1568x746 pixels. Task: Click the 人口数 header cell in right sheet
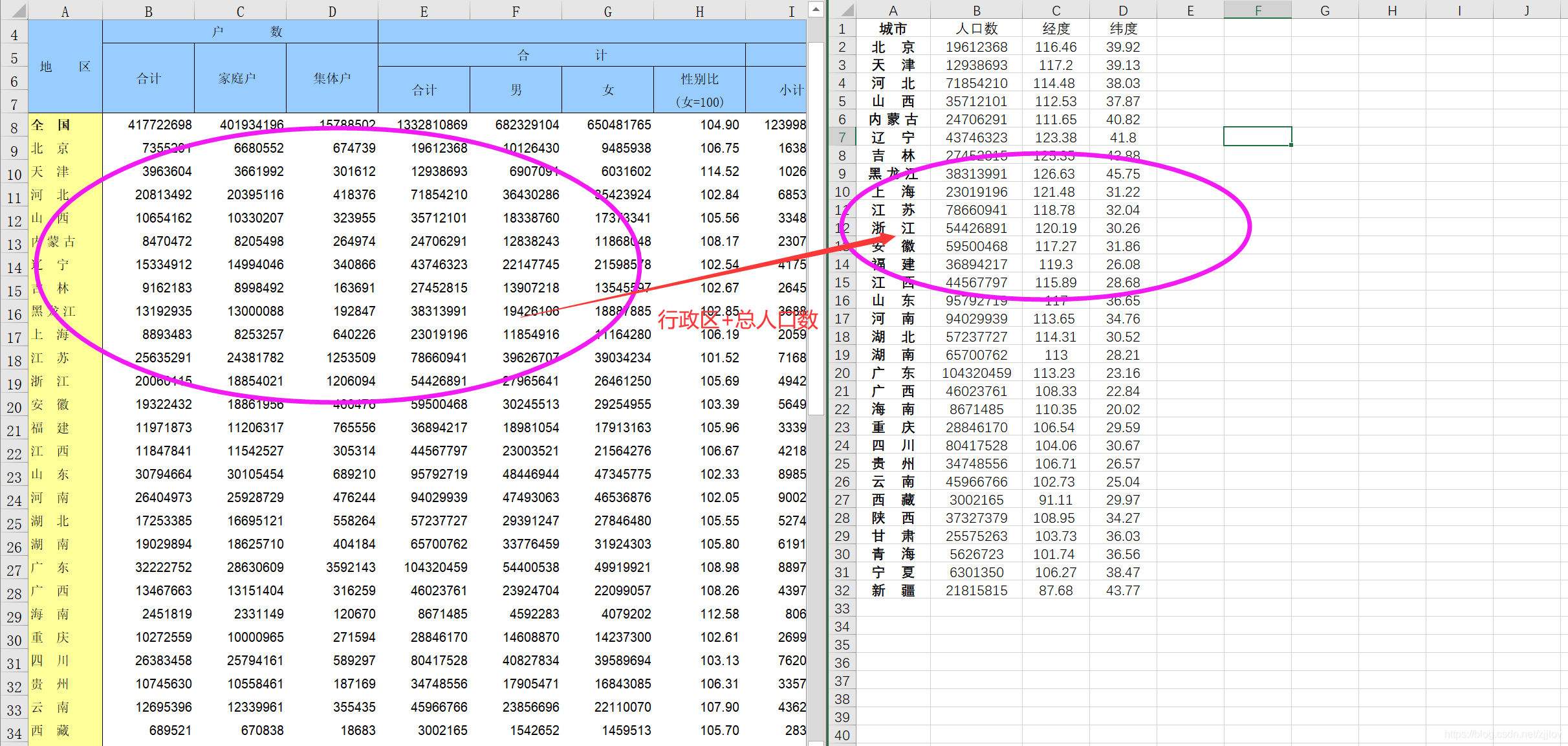coord(976,28)
